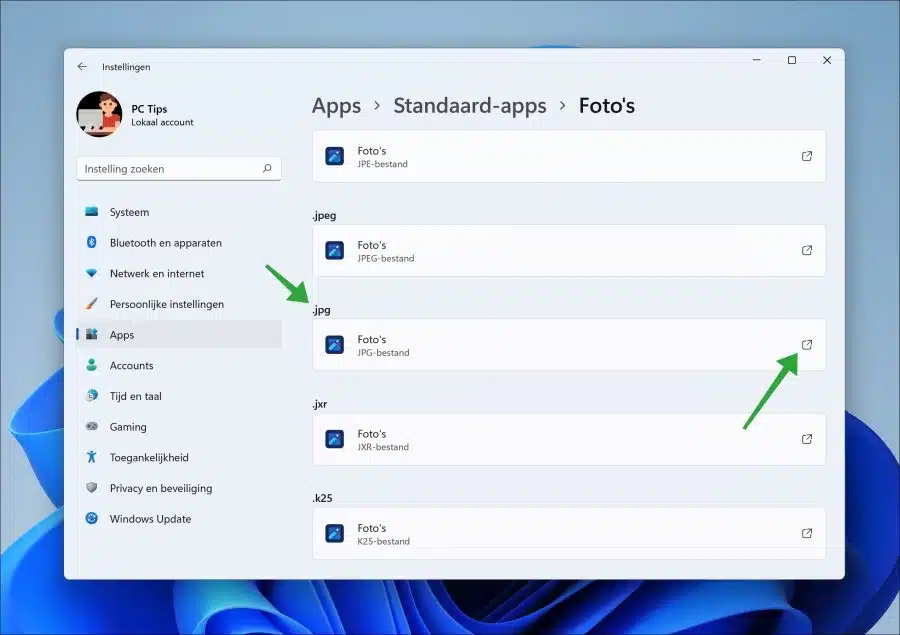Select Apps in sidebar
The width and height of the screenshot is (900, 635).
[179, 335]
